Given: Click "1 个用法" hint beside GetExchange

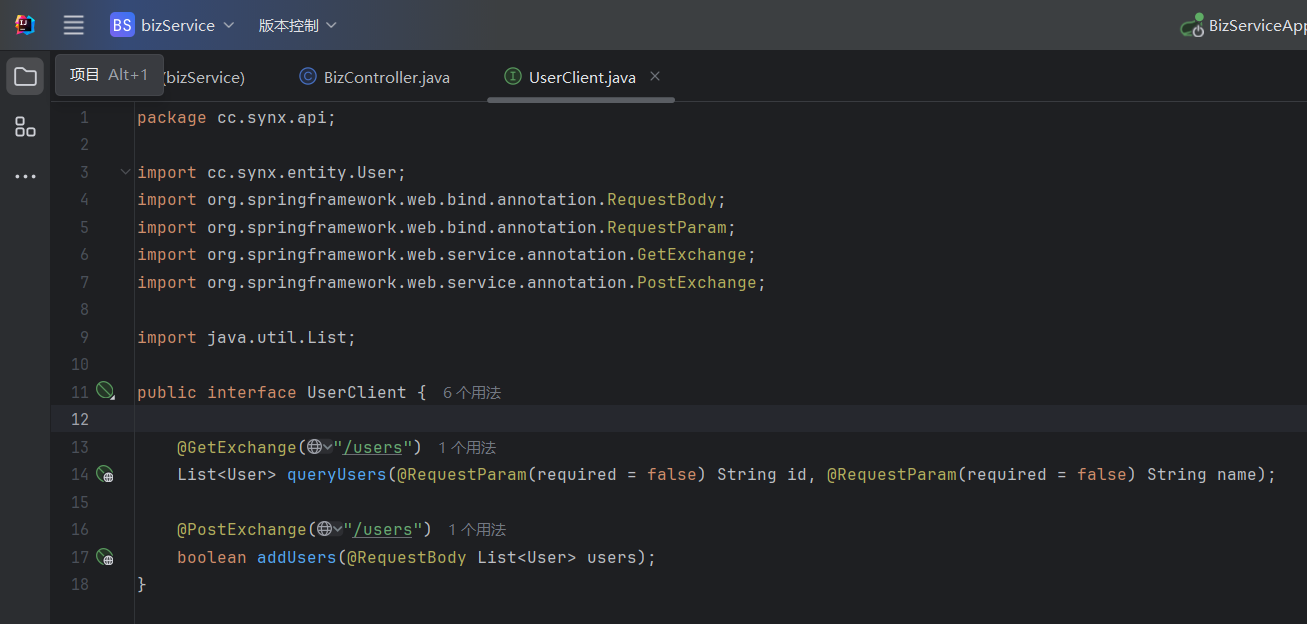Looking at the screenshot, I should [467, 447].
